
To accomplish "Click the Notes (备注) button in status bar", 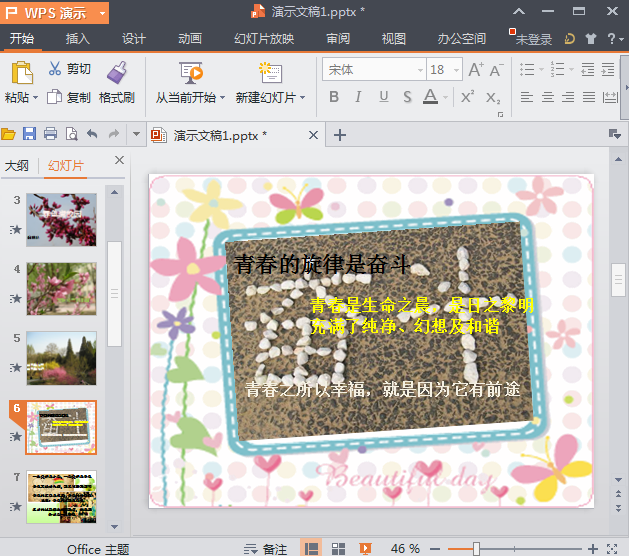I will coord(266,548).
